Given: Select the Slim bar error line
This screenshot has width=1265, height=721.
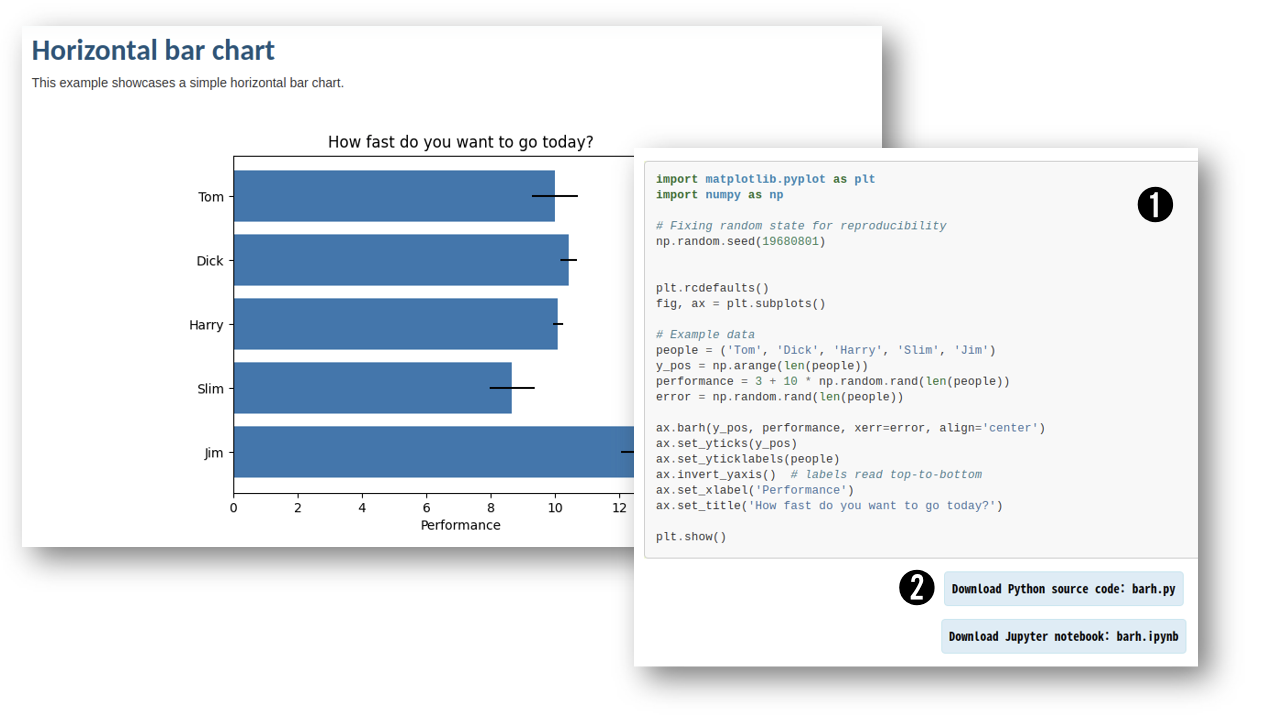Looking at the screenshot, I should 510,388.
